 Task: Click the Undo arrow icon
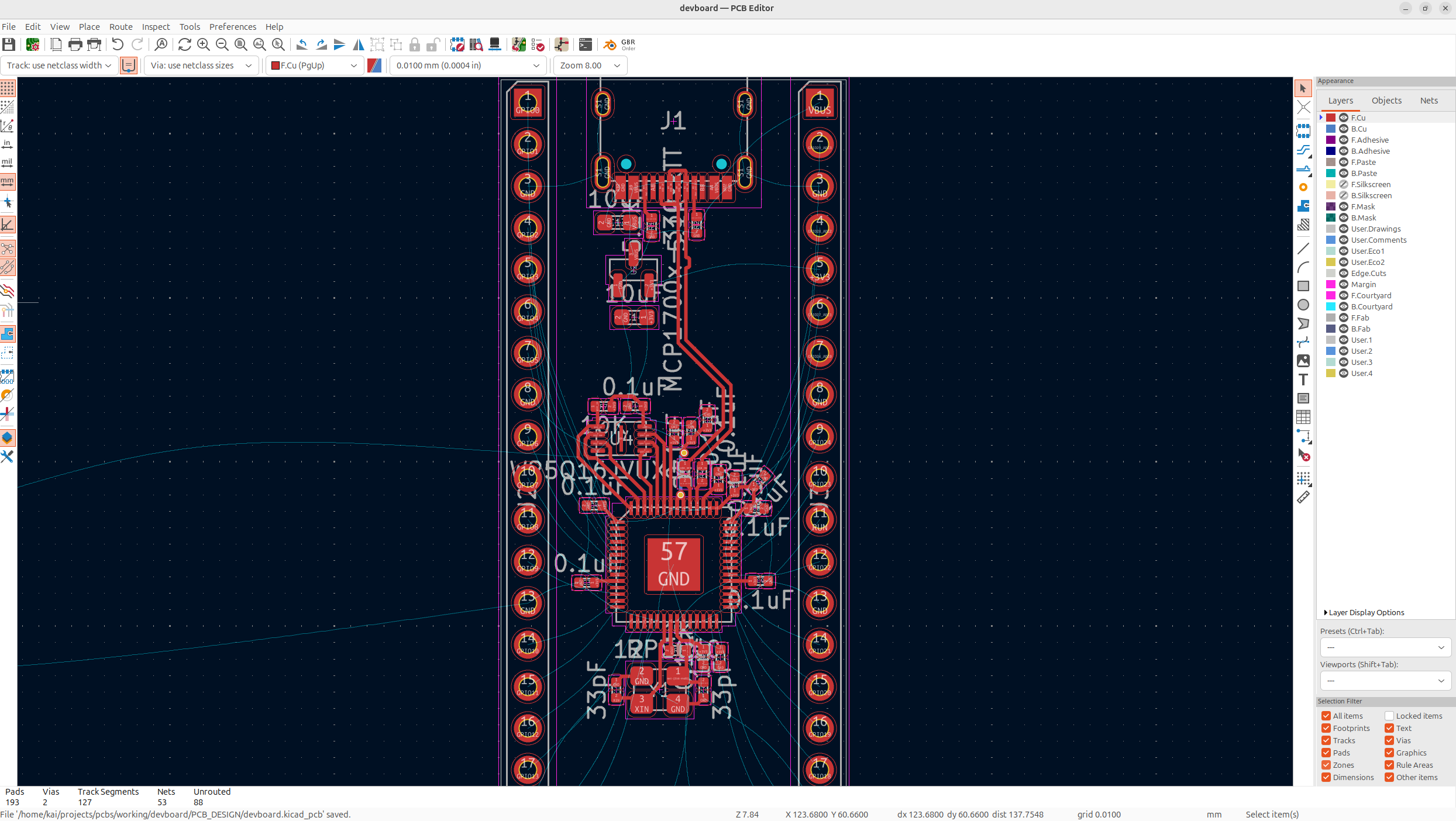point(118,44)
